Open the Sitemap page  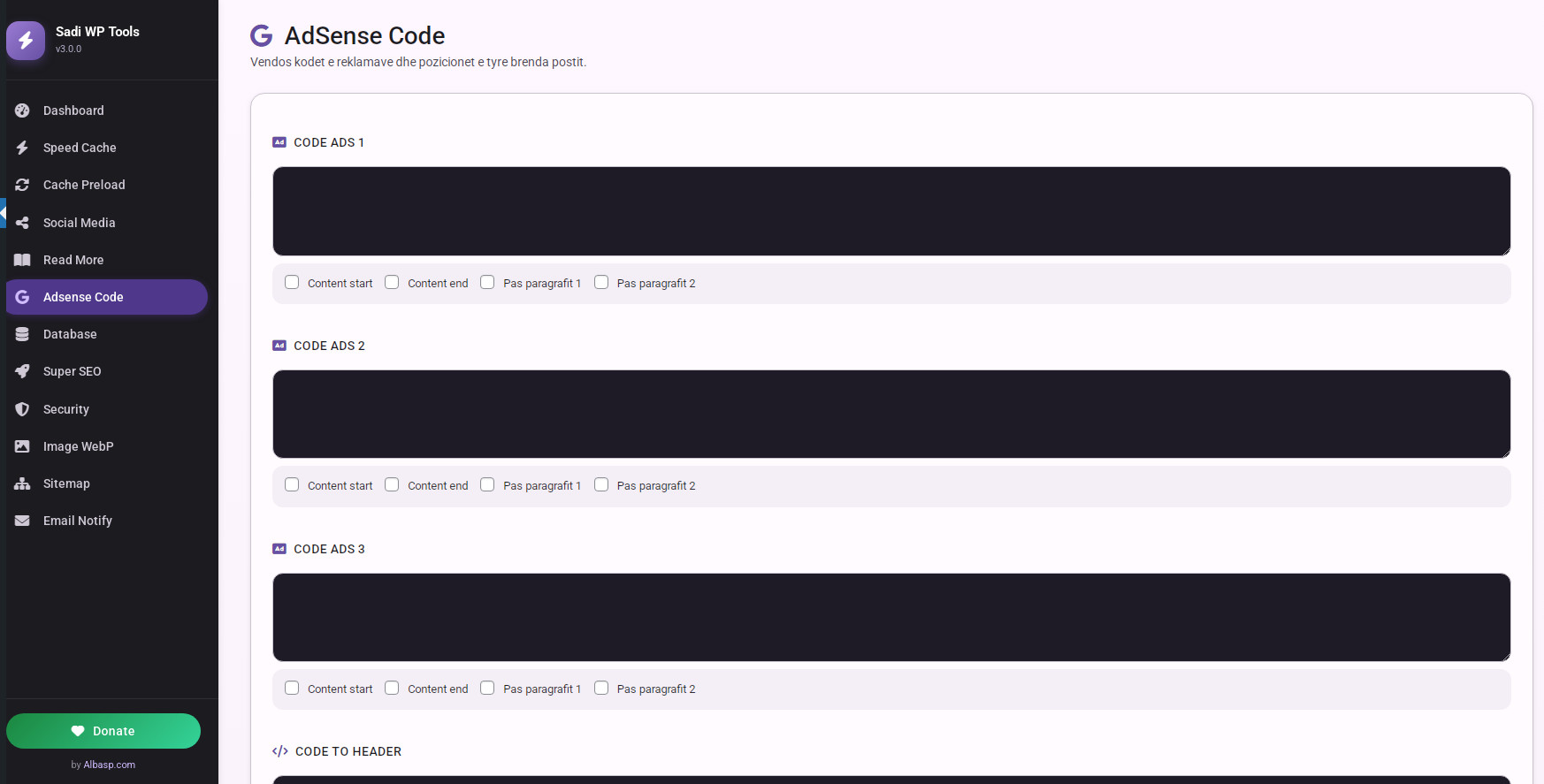pos(107,483)
